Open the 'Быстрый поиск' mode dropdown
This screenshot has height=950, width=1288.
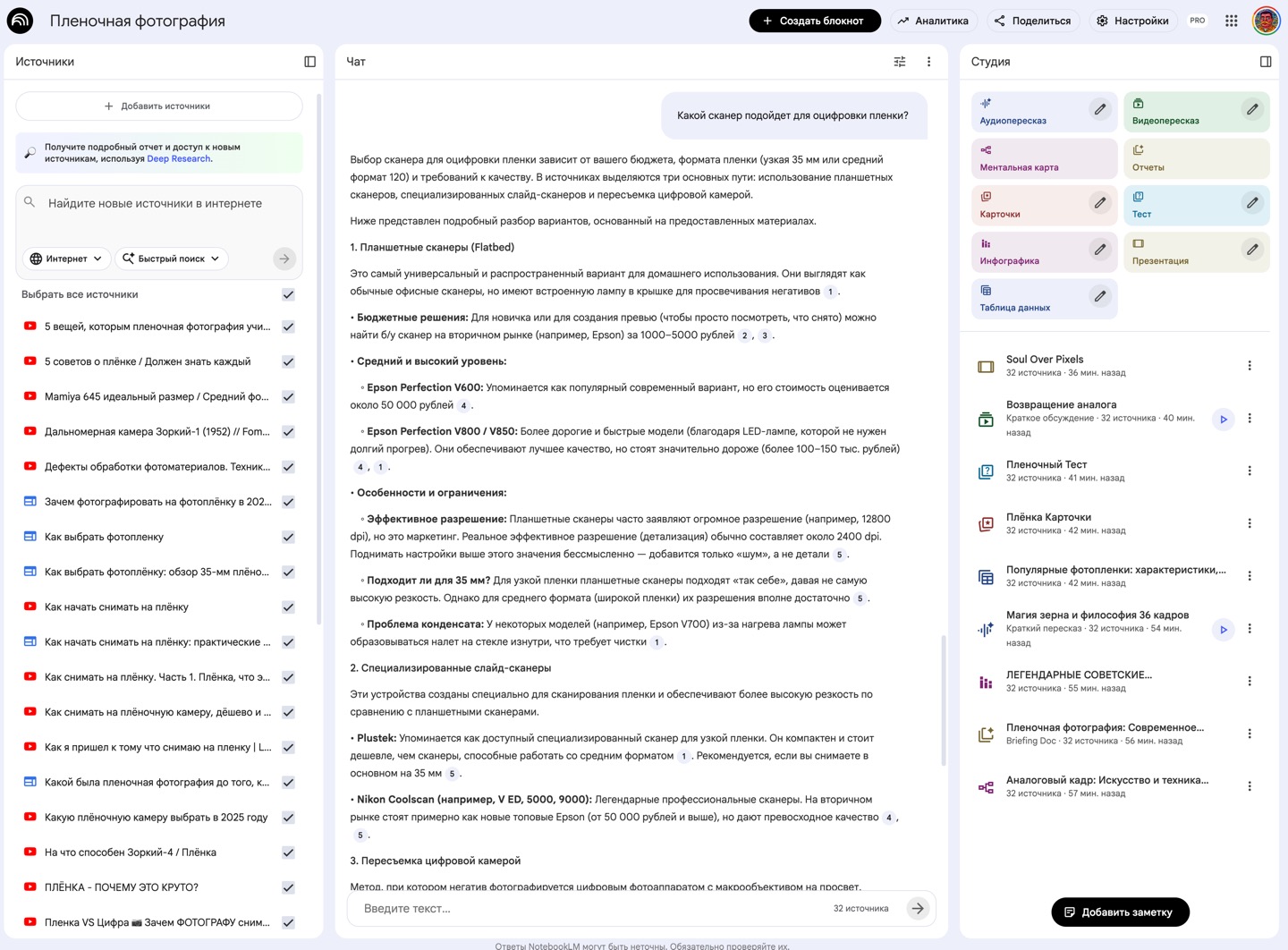tap(171, 259)
